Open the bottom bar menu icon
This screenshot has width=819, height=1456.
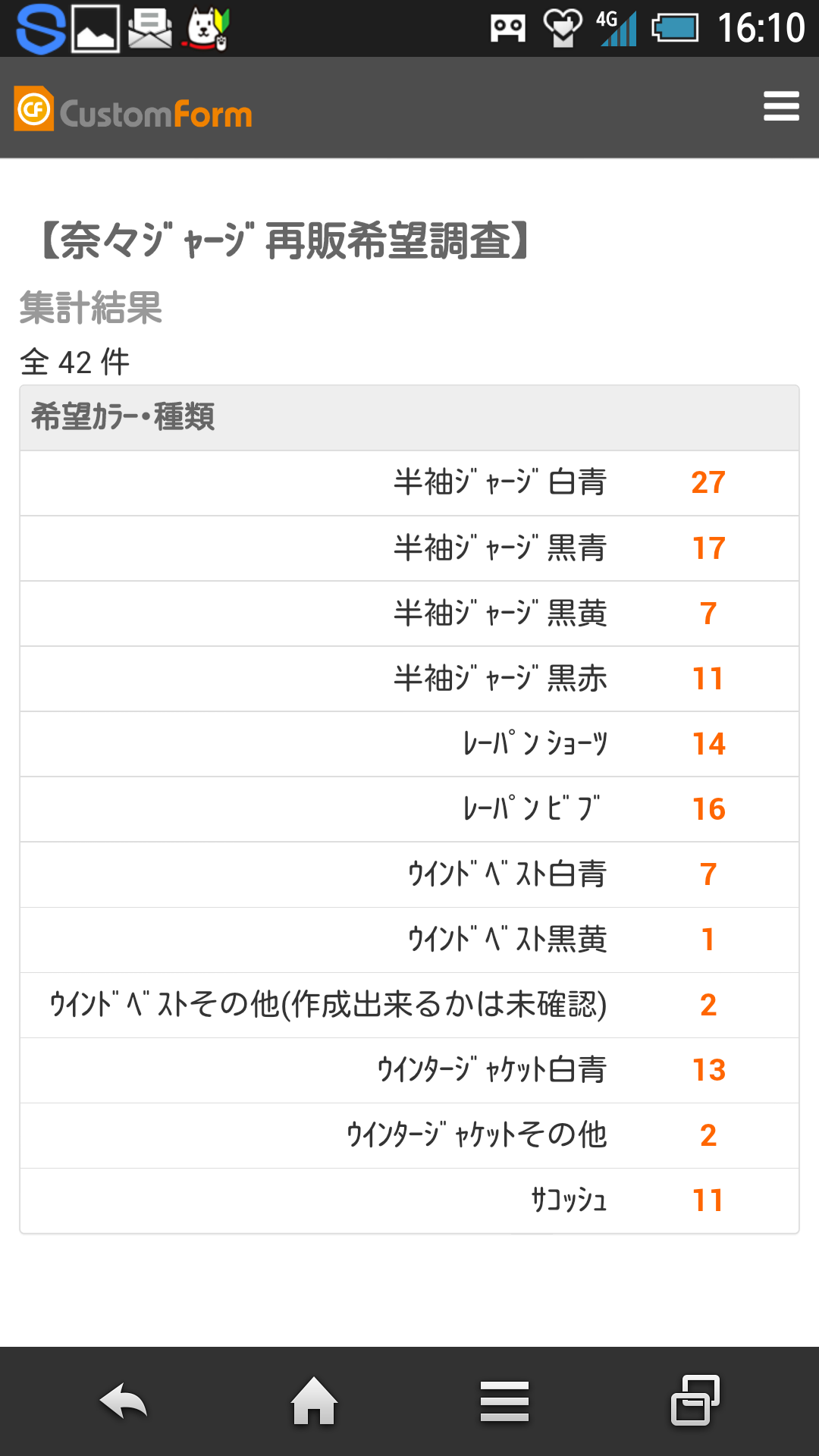tap(504, 1401)
